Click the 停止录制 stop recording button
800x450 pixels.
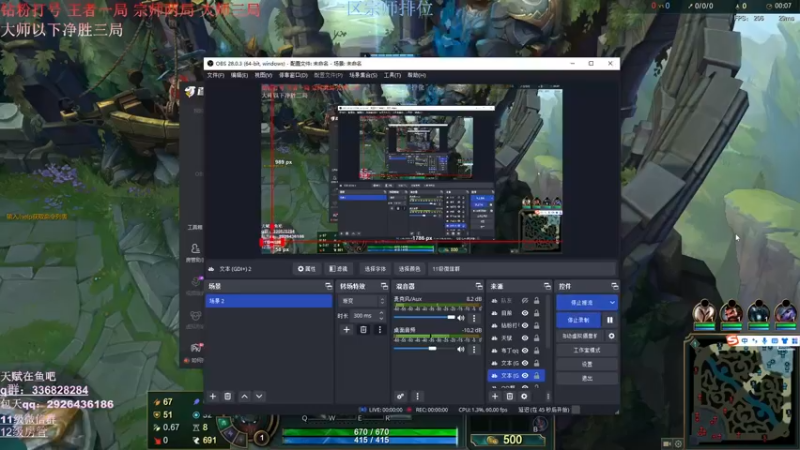coord(579,320)
